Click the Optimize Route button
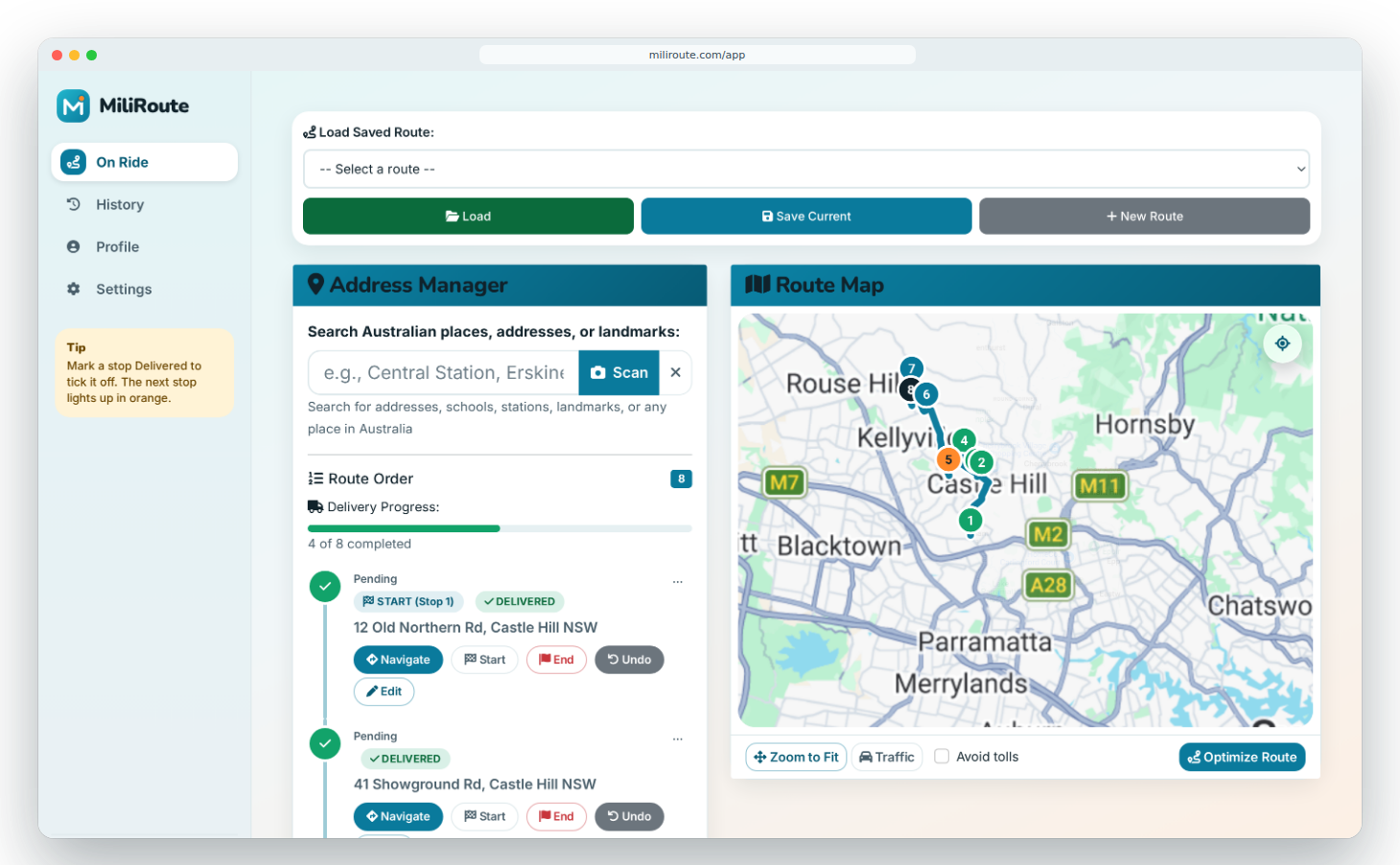Viewport: 1400px width, 865px height. (x=1242, y=757)
